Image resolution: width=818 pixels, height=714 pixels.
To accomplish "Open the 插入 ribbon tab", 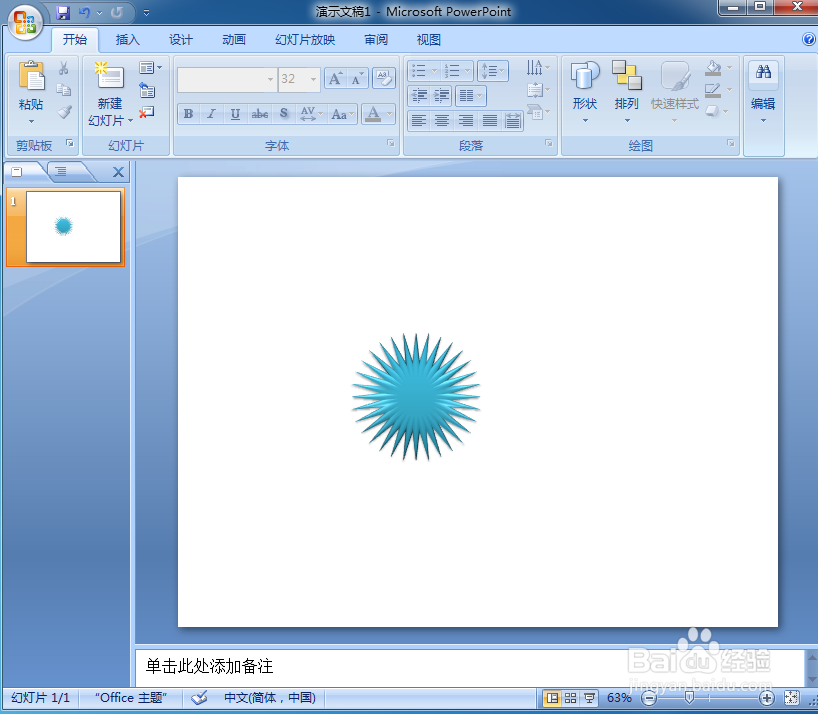I will click(x=127, y=40).
